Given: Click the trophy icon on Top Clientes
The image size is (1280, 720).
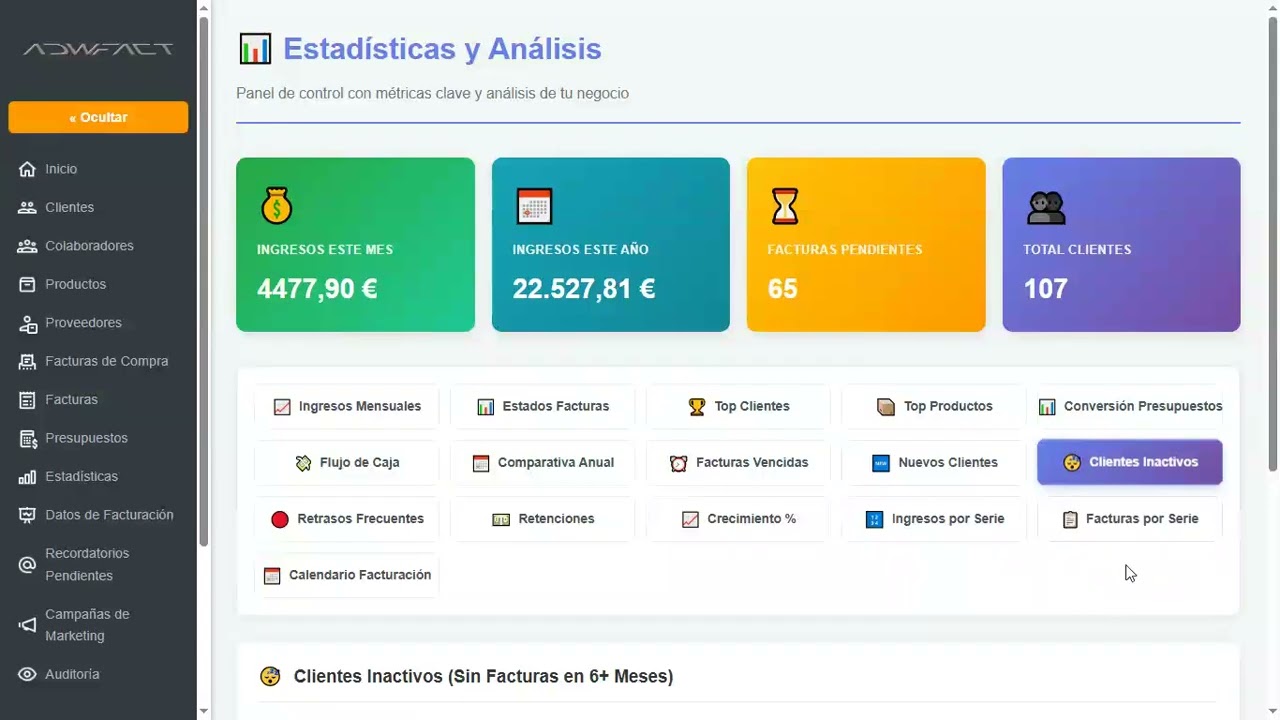Looking at the screenshot, I should tap(697, 407).
